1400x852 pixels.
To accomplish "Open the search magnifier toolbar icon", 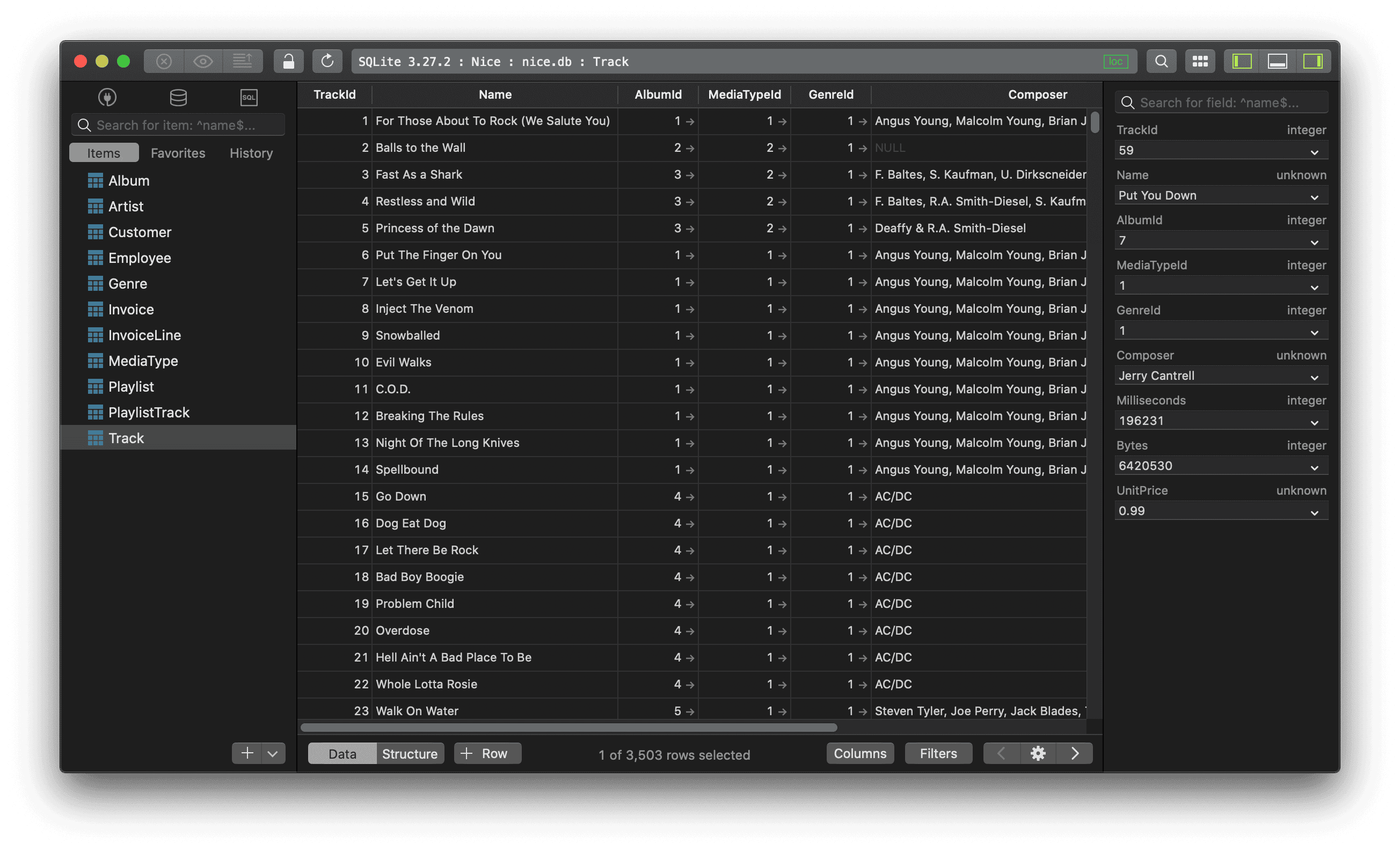I will 1161,61.
